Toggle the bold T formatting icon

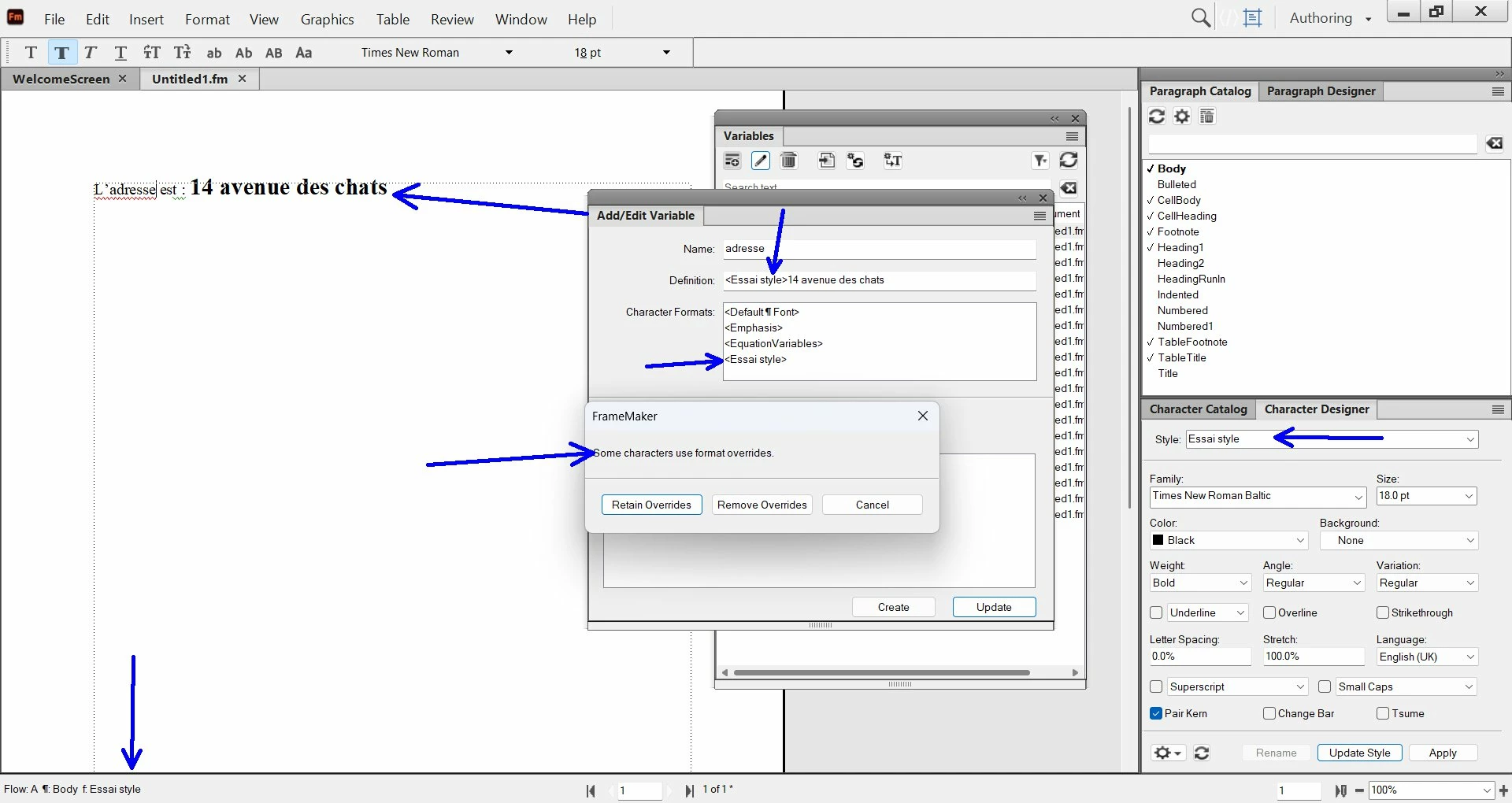(x=61, y=53)
